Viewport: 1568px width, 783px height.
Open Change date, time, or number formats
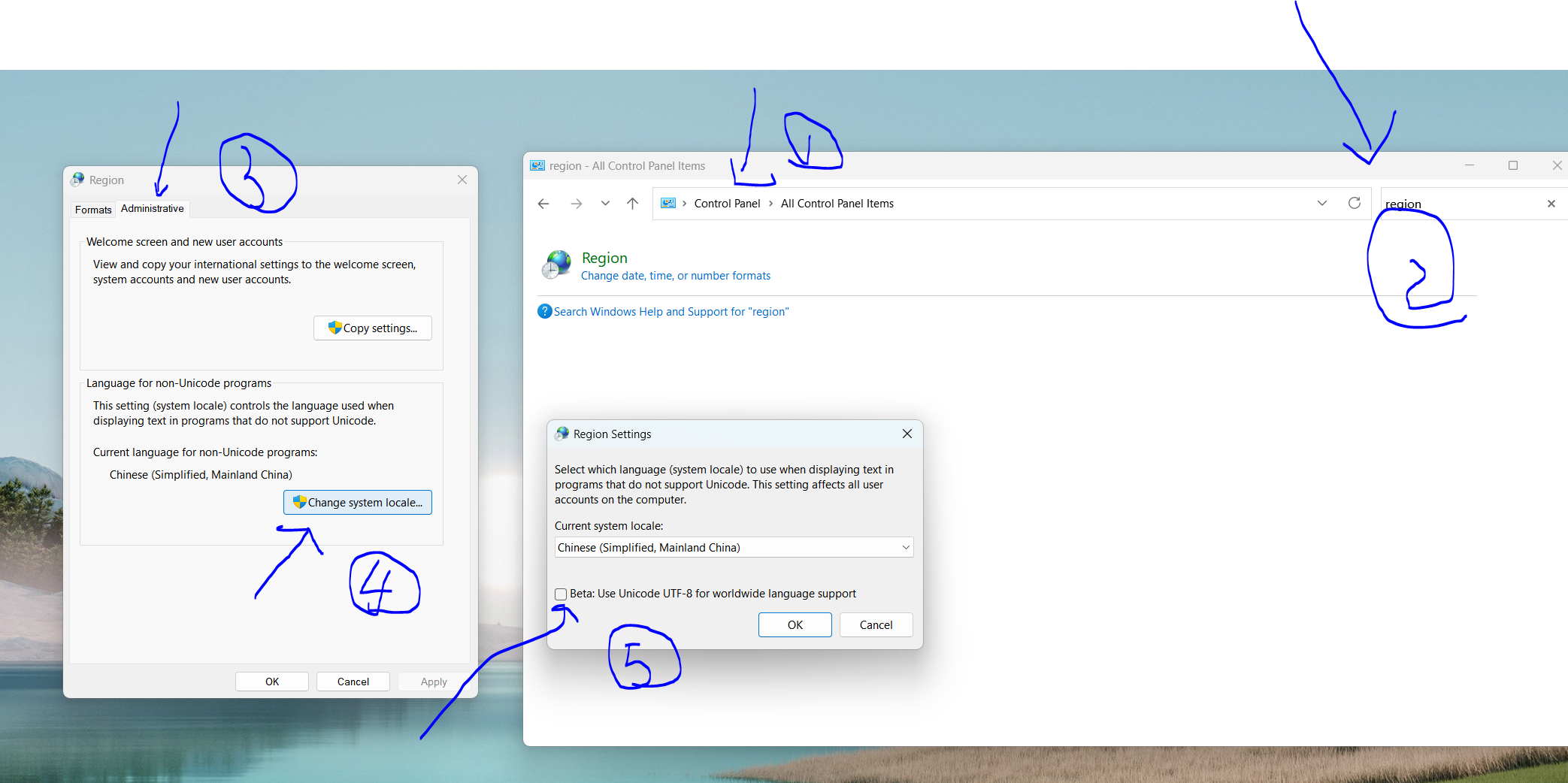click(x=675, y=276)
